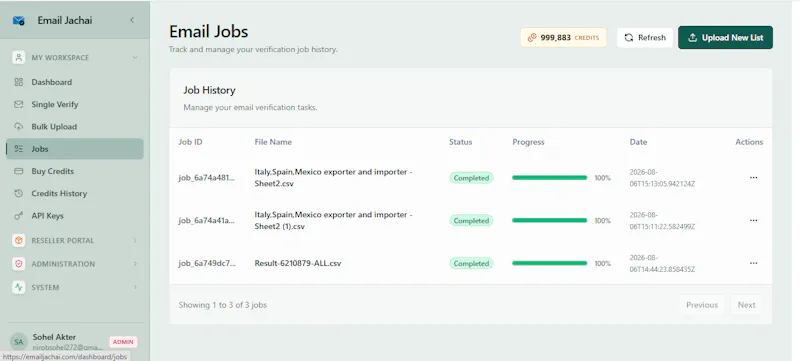Click the System activity pulse icon

[x=19, y=287]
